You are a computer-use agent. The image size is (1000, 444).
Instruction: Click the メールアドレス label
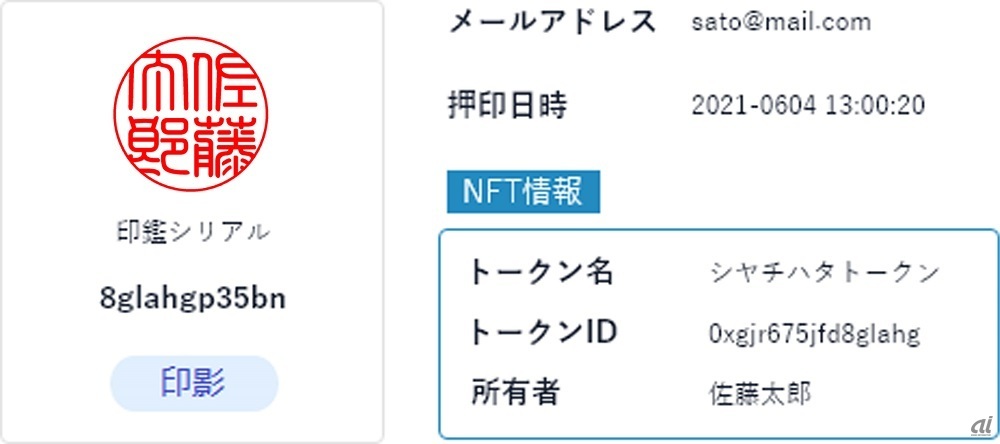point(552,22)
